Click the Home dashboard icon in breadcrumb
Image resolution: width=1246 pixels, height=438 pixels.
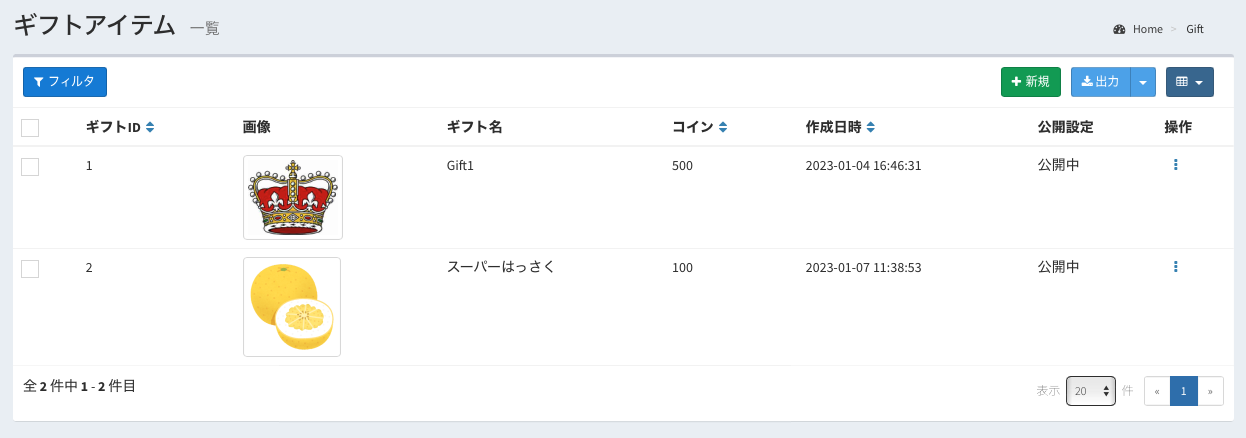(x=1119, y=29)
